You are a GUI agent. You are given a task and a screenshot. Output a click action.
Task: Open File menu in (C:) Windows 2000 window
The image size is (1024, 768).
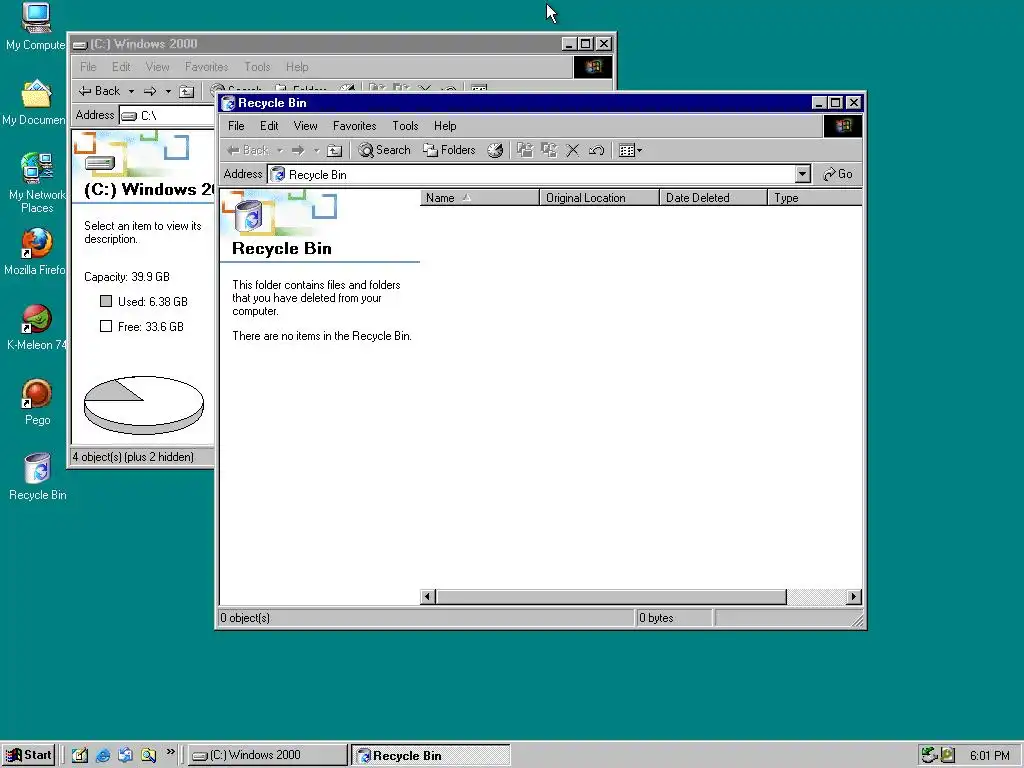88,67
